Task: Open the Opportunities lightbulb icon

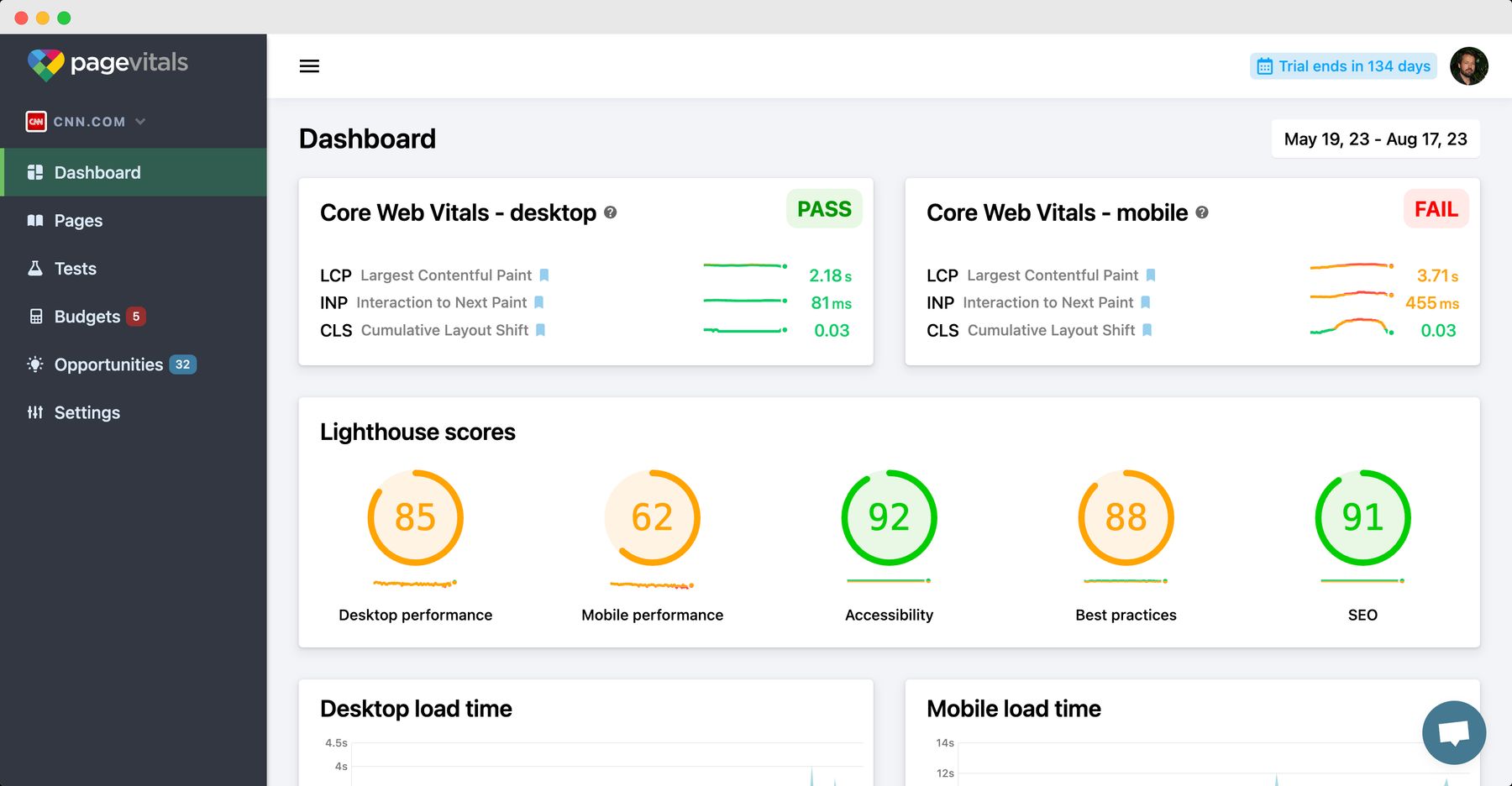Action: pyautogui.click(x=34, y=364)
